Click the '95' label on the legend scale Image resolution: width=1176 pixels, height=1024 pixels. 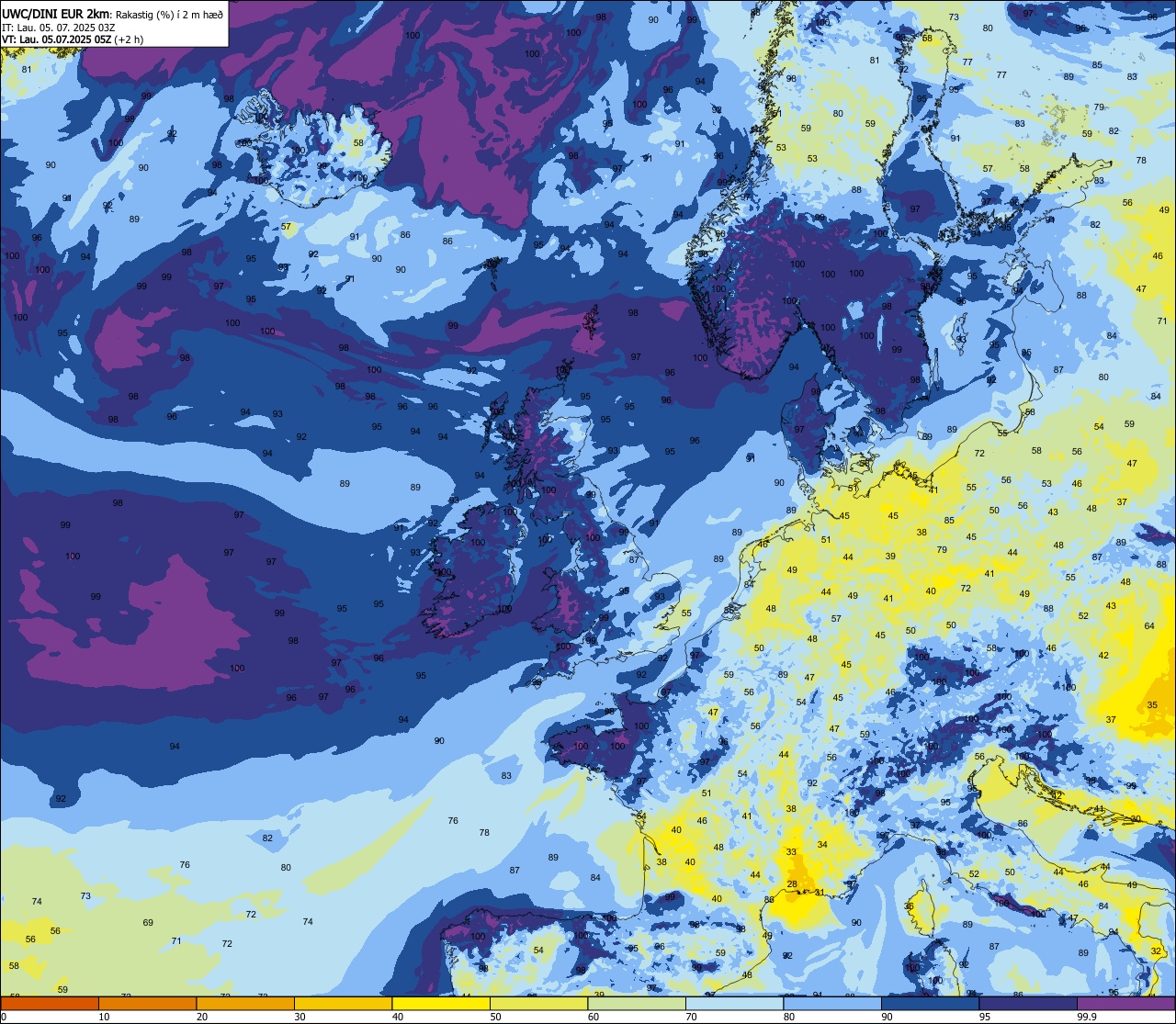coord(985,1017)
